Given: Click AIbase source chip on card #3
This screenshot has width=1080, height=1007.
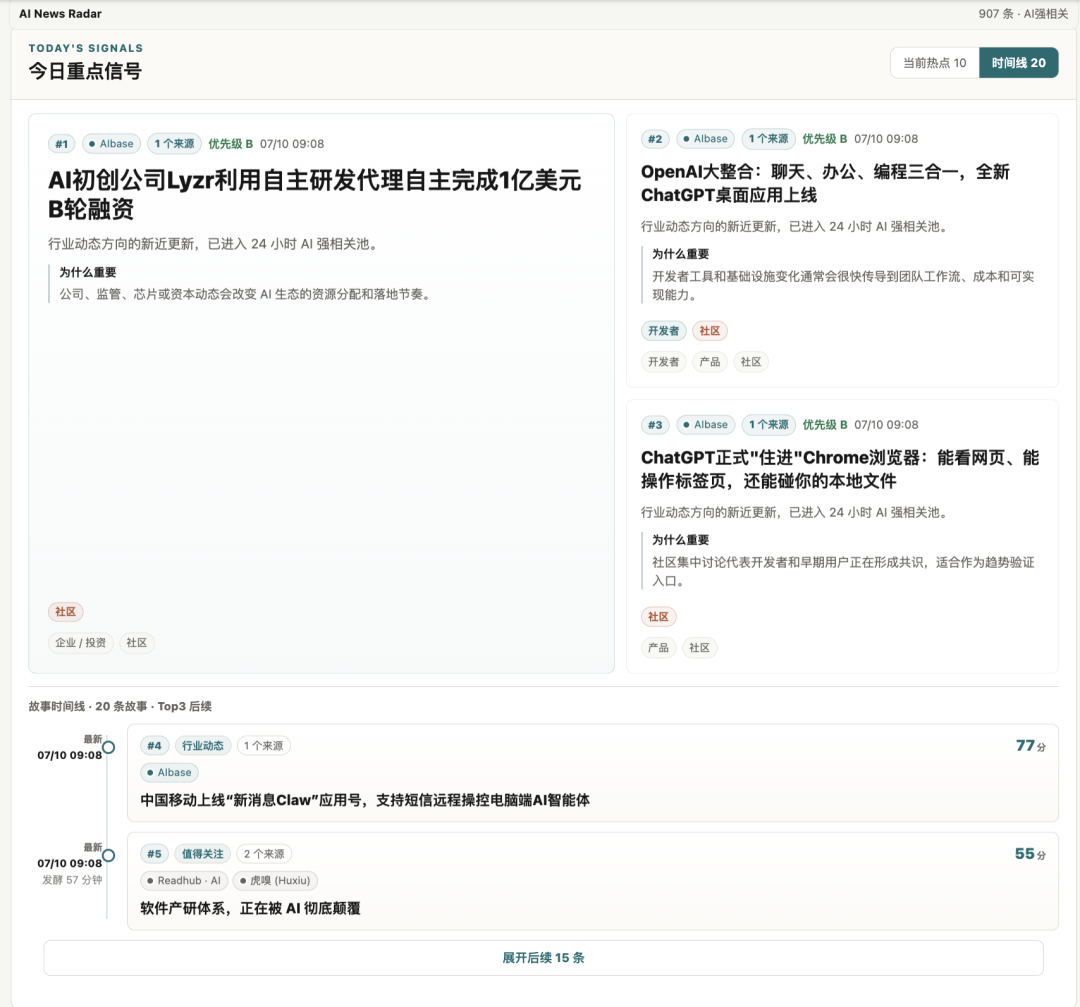Looking at the screenshot, I should (705, 425).
